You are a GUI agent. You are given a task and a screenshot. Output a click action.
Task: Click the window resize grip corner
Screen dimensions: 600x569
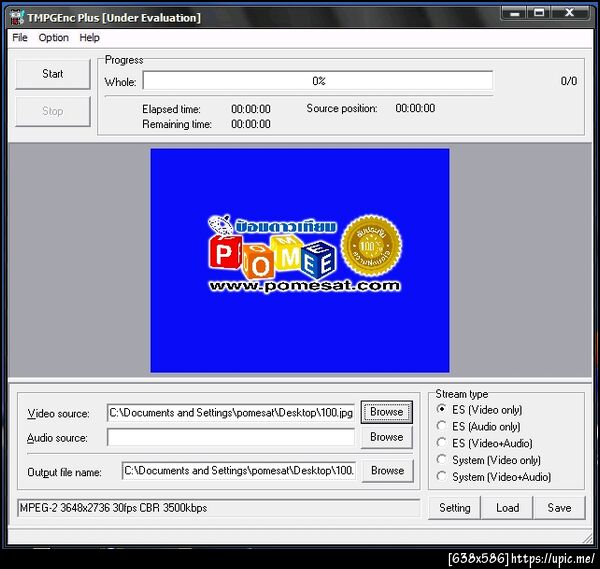pyautogui.click(x=587, y=538)
